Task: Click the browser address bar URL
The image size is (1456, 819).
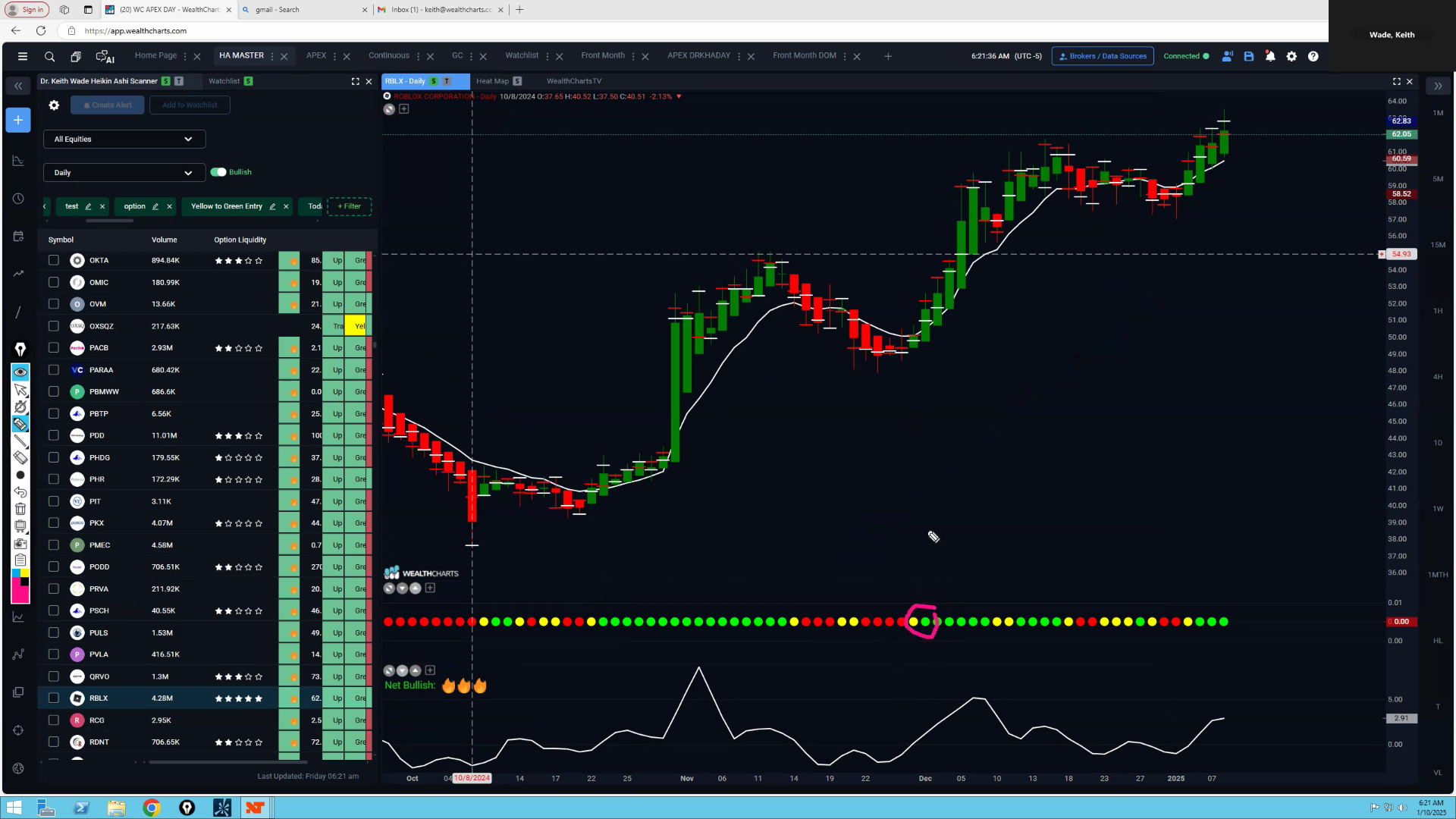Action: pyautogui.click(x=136, y=31)
